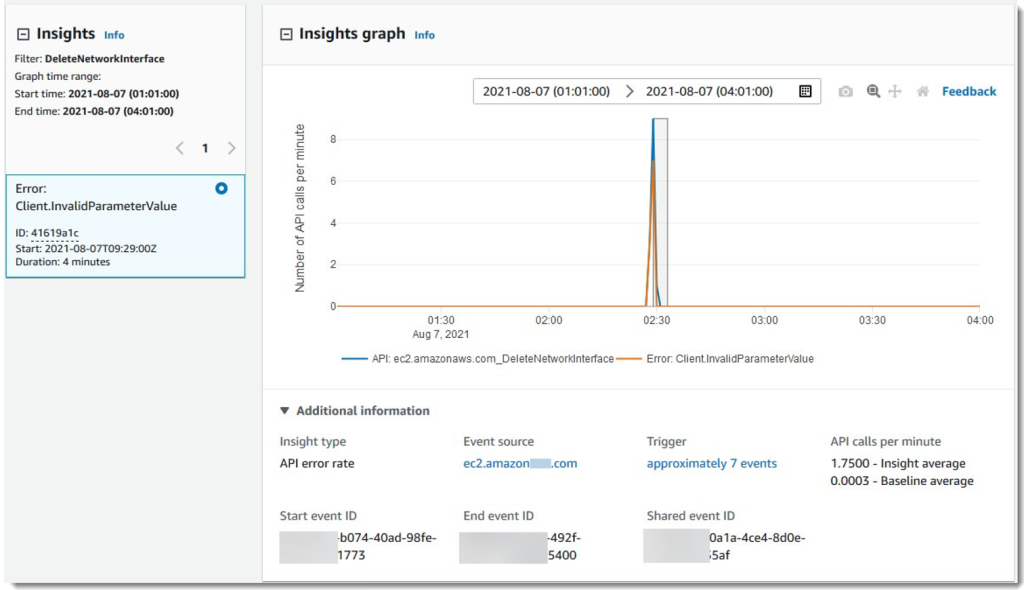Image resolution: width=1024 pixels, height=590 pixels.
Task: Go to the previous insights page
Action: point(180,147)
